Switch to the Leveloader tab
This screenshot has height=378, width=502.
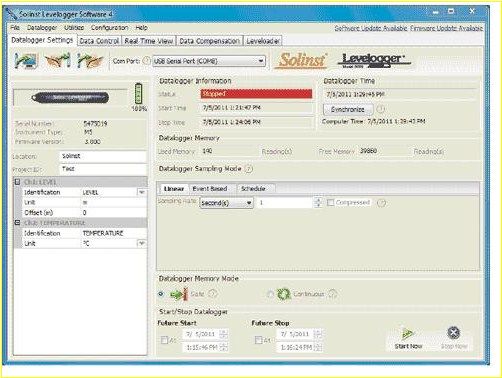pos(263,41)
